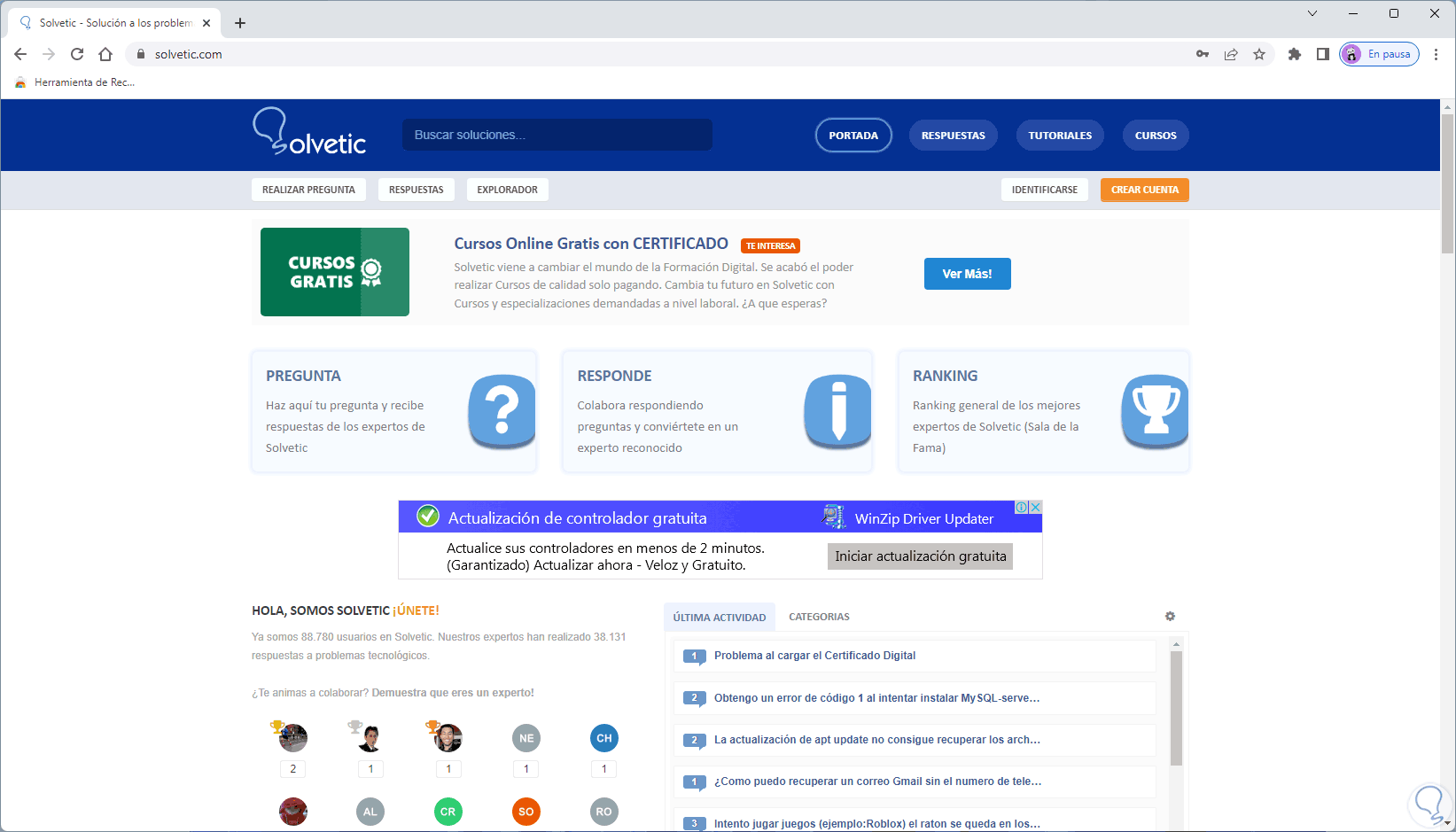Close the Solvetic browser tab
Viewport: 1456px width, 832px height.
(207, 23)
